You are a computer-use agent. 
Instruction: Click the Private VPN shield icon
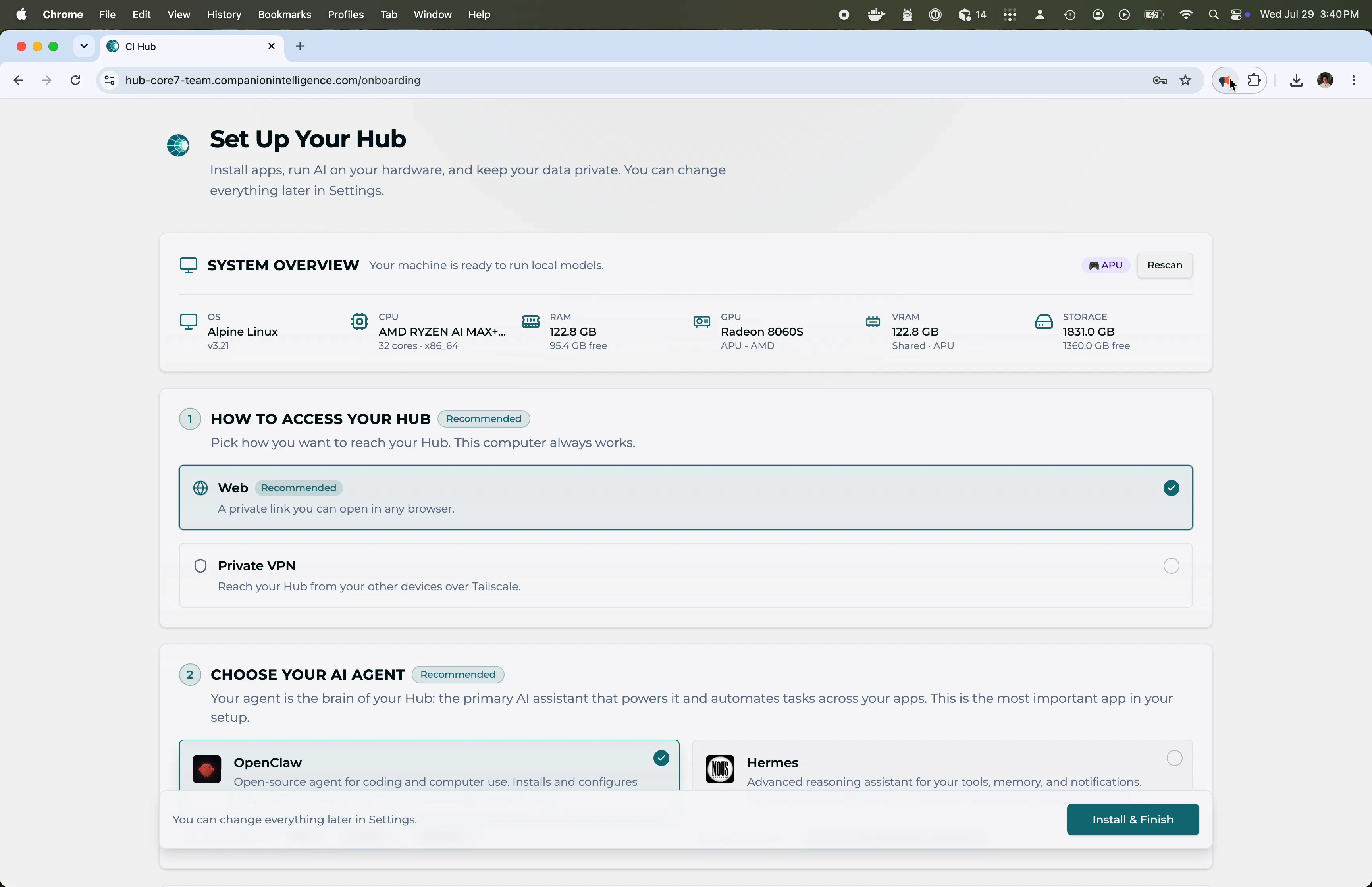click(200, 566)
